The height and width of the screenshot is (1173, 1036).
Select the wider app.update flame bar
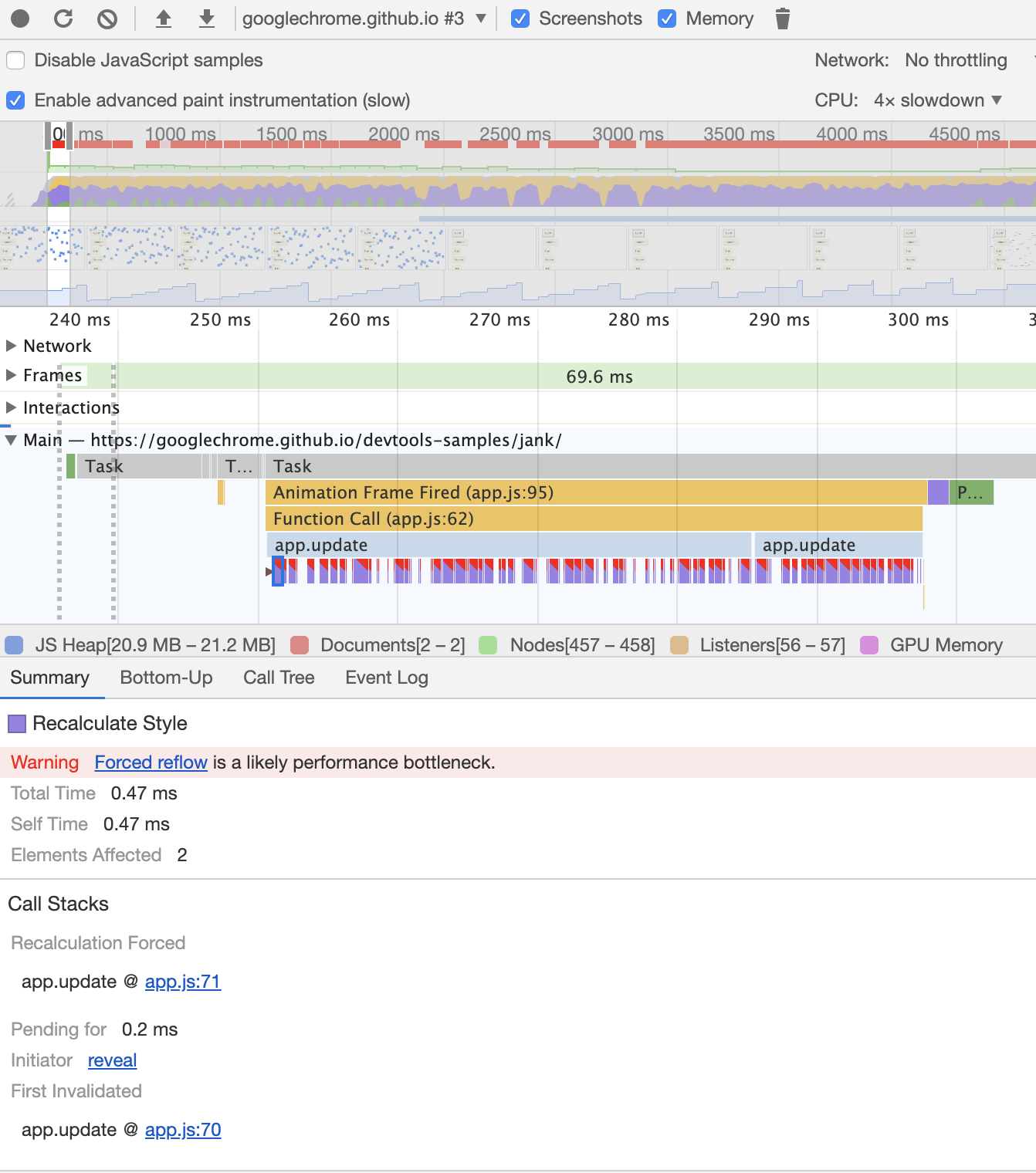pos(510,545)
